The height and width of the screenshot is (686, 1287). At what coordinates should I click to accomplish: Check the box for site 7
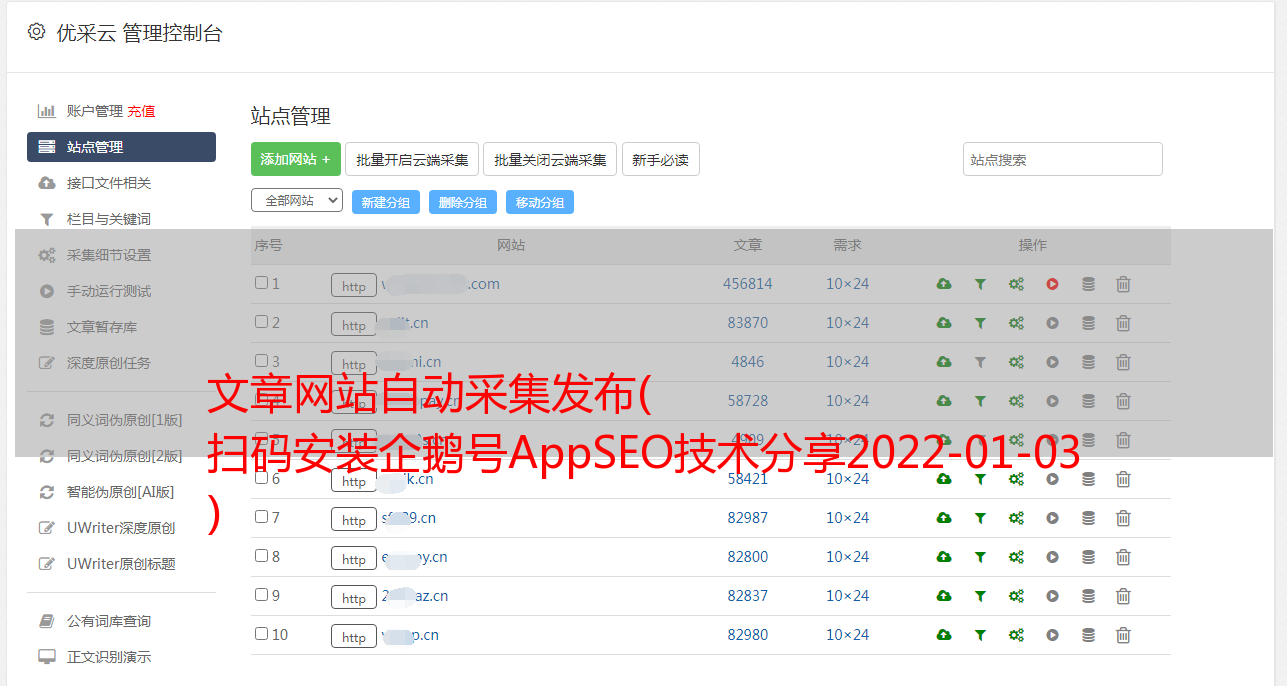click(261, 517)
